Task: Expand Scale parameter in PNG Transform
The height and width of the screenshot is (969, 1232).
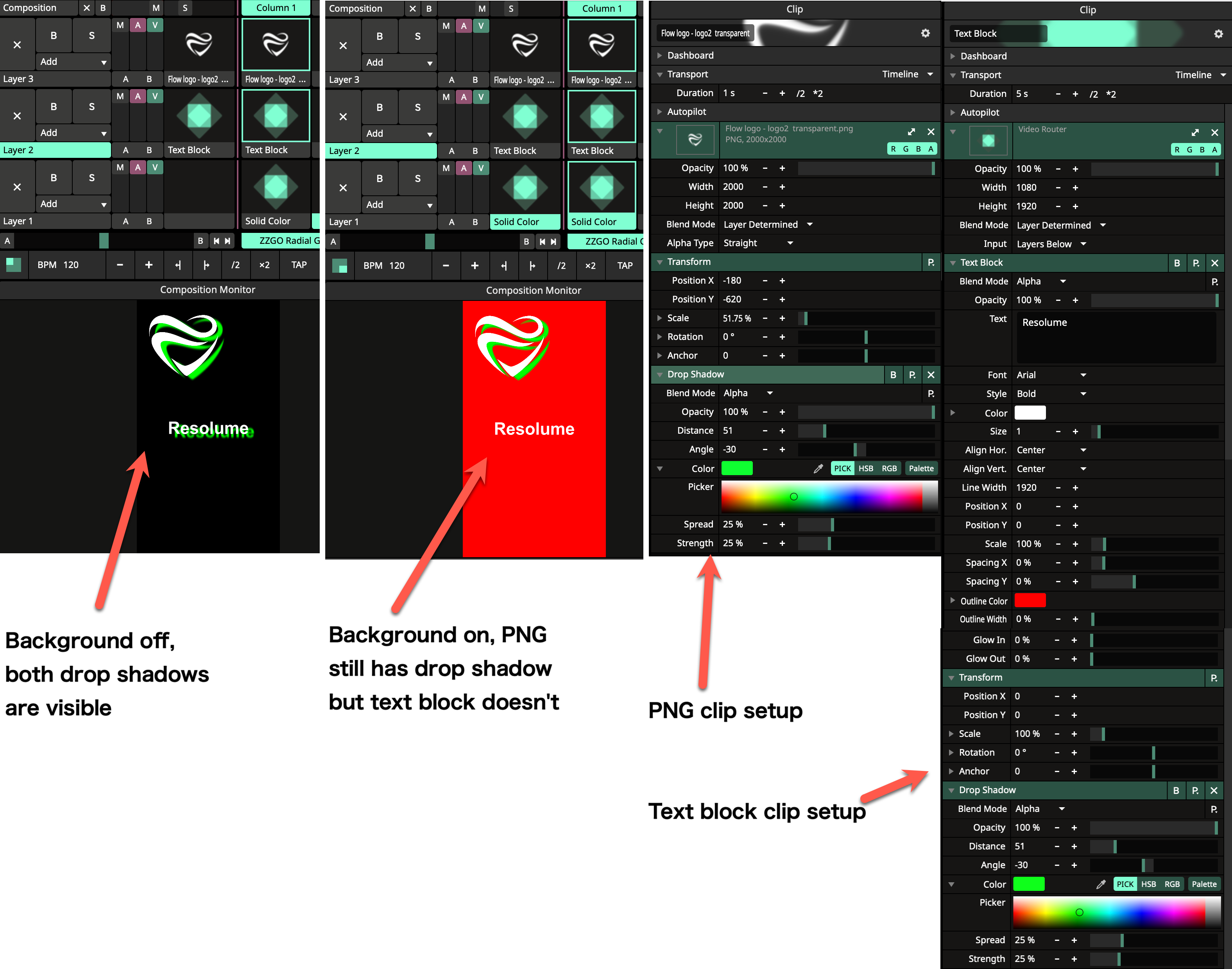Action: (x=659, y=318)
